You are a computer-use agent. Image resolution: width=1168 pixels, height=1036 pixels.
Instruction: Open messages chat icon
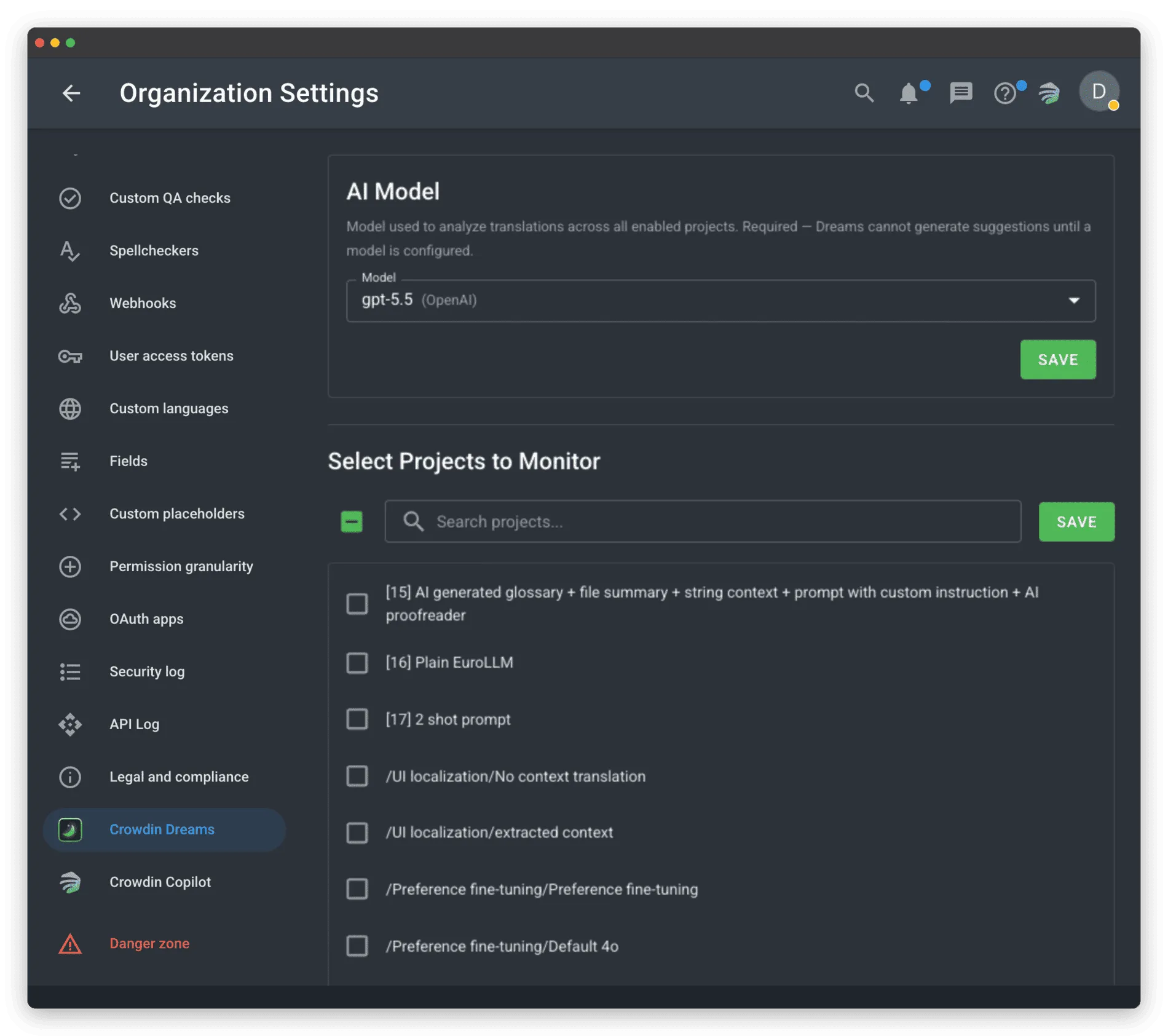click(960, 93)
